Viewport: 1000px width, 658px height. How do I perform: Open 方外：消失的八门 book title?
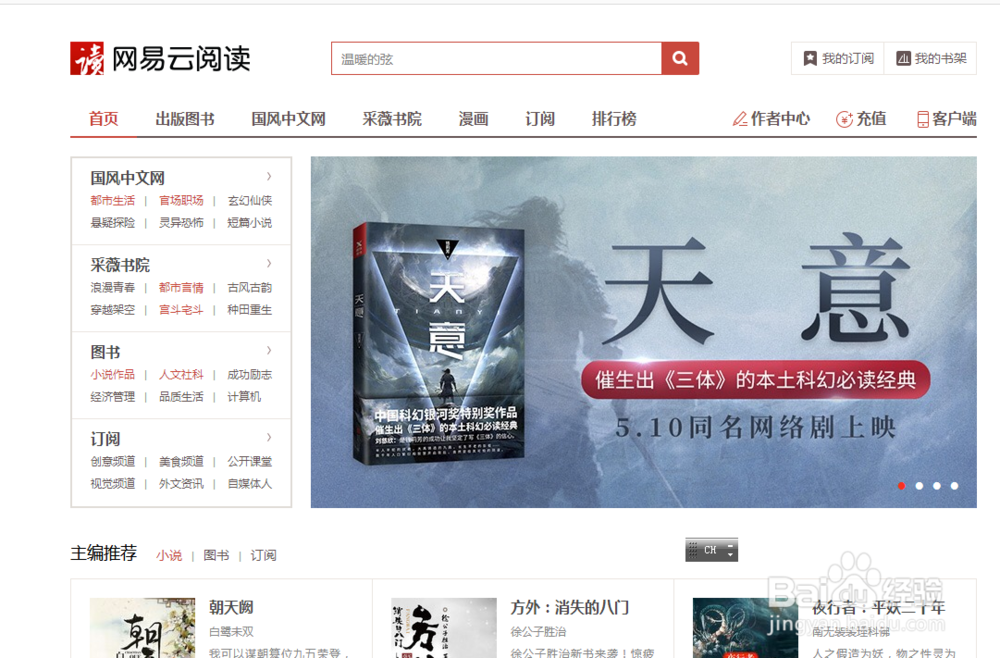click(x=570, y=608)
